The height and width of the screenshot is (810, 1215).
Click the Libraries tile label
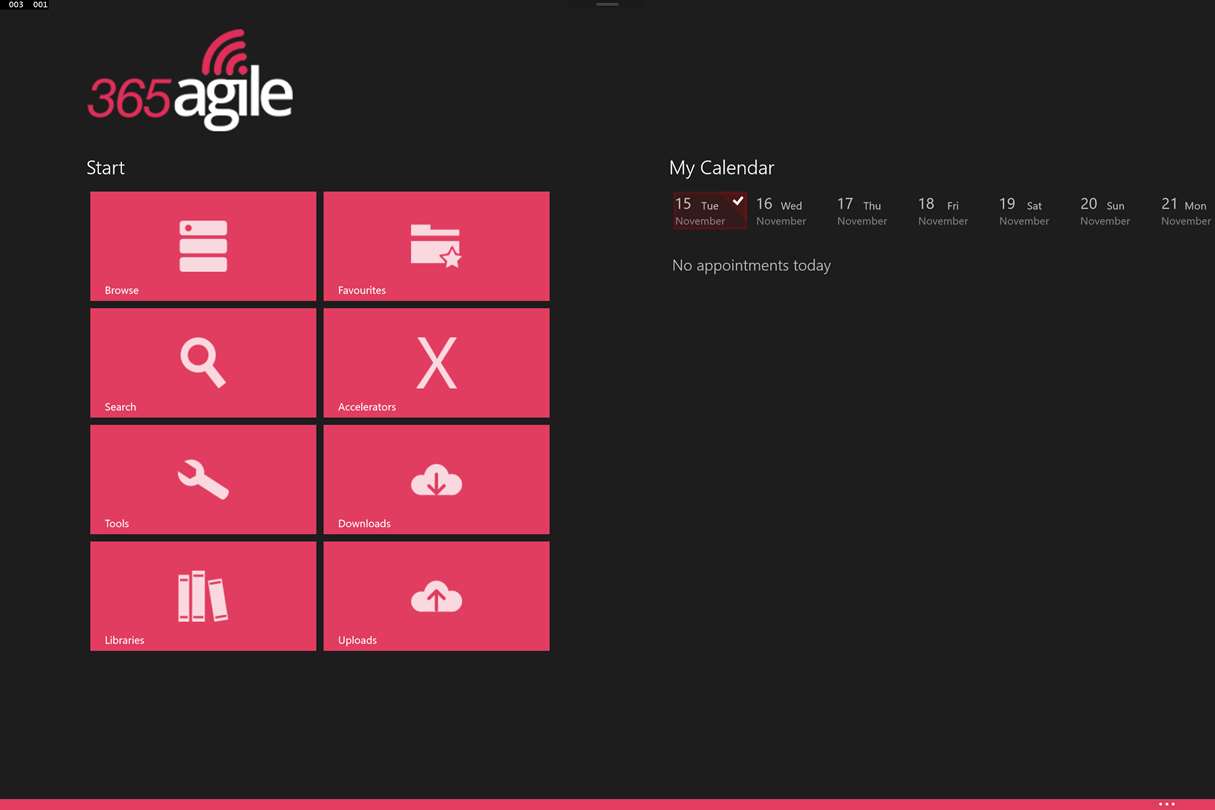[124, 640]
